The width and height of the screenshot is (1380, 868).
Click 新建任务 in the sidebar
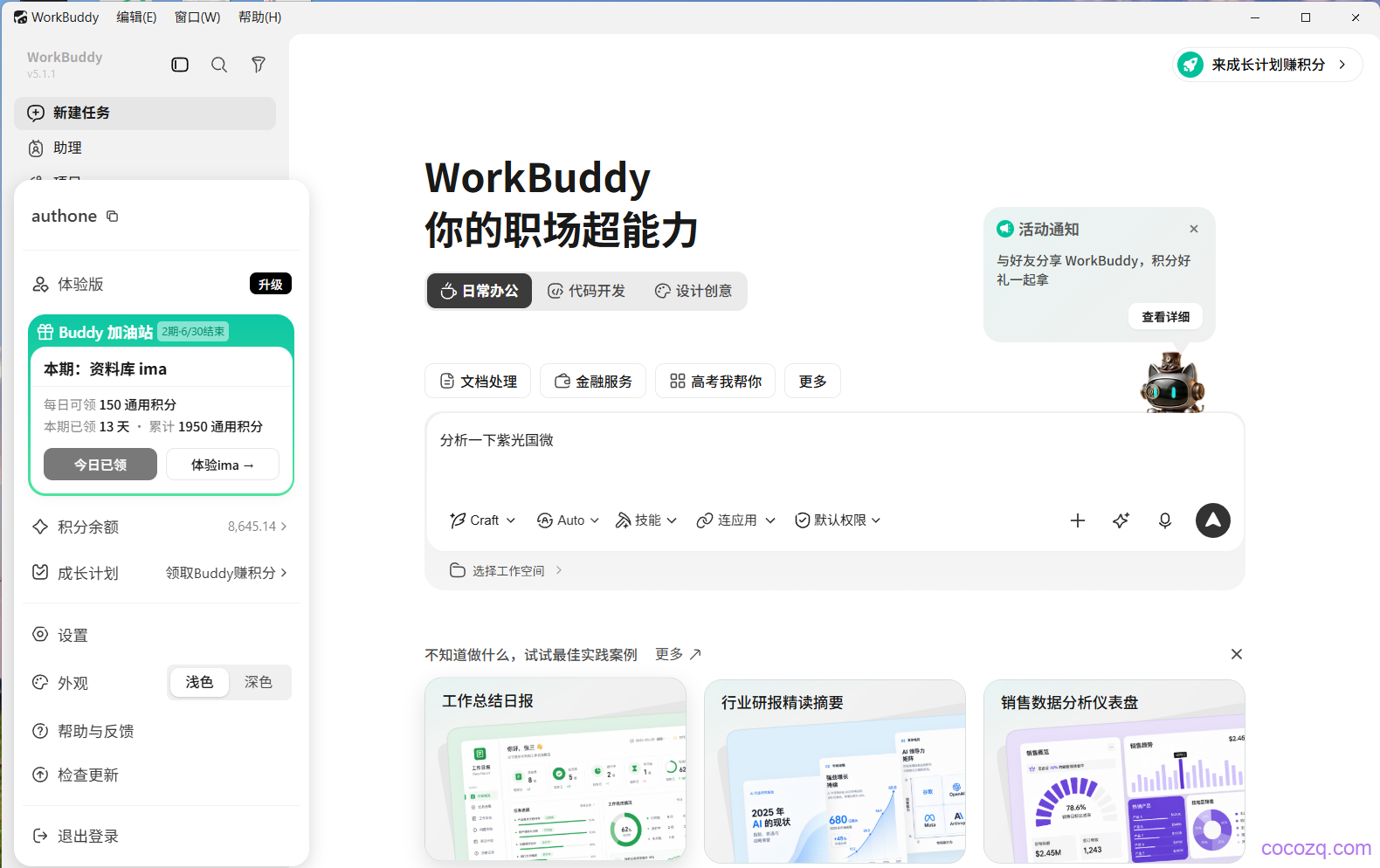pos(145,113)
